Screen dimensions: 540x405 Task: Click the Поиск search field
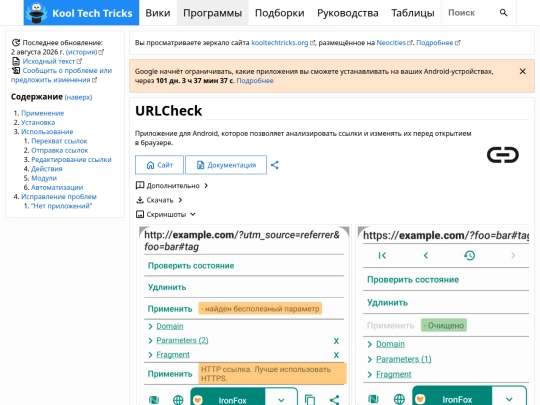tap(470, 13)
